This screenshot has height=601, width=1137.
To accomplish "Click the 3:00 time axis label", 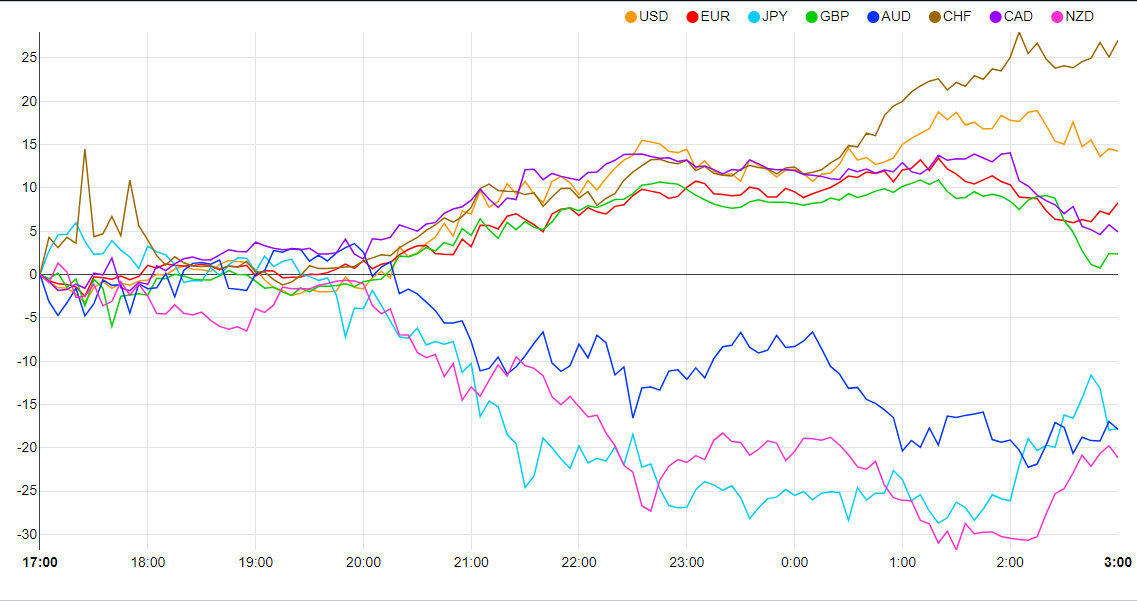I will tap(1117, 562).
